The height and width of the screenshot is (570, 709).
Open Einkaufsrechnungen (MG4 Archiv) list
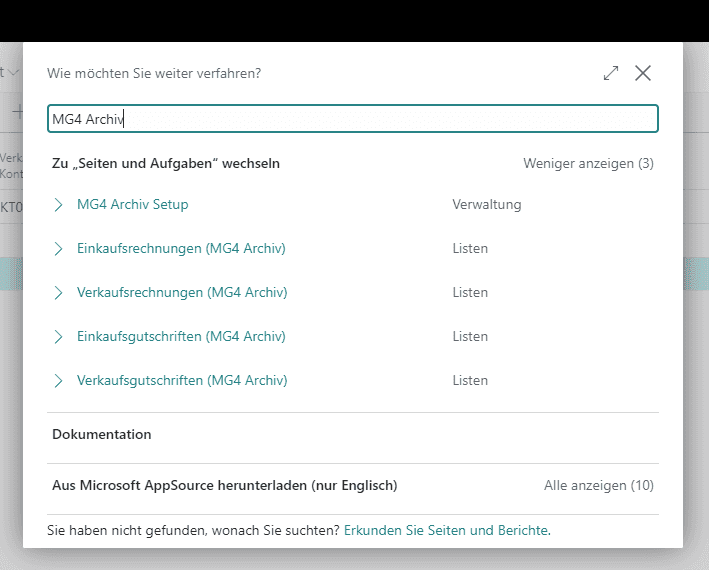pyautogui.click(x=181, y=249)
